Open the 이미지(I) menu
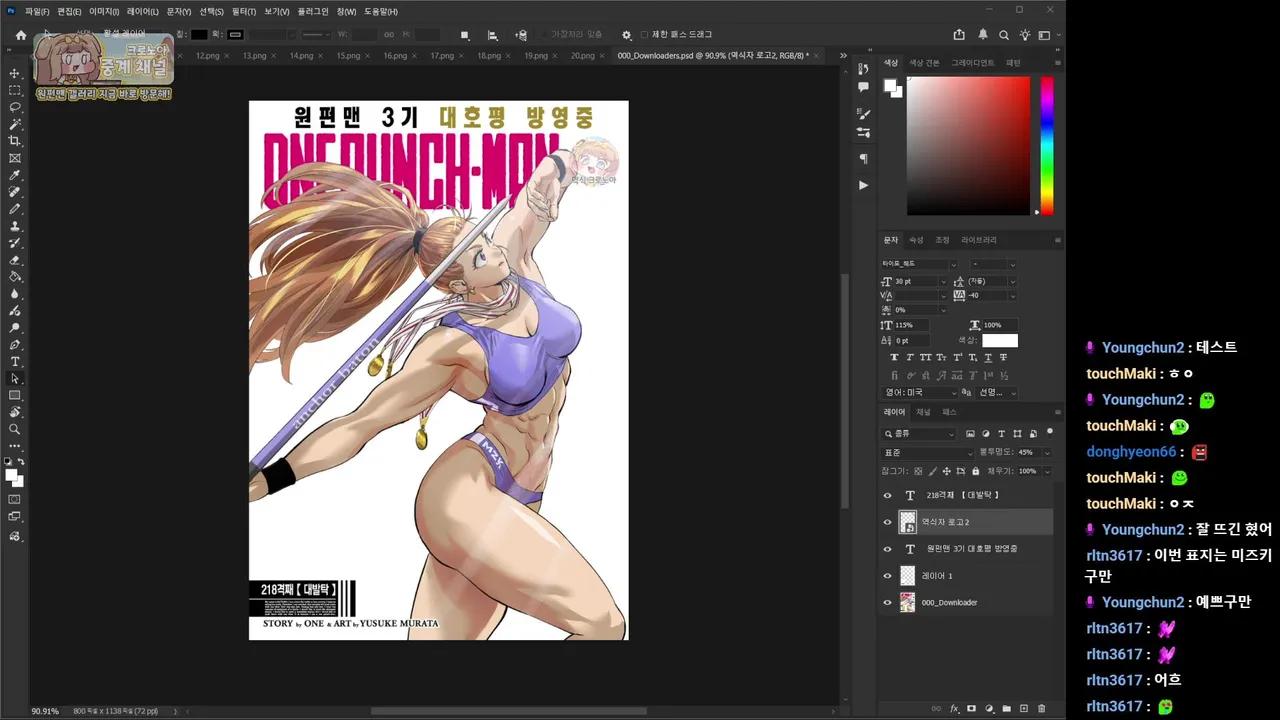This screenshot has width=1280, height=720. [x=104, y=11]
